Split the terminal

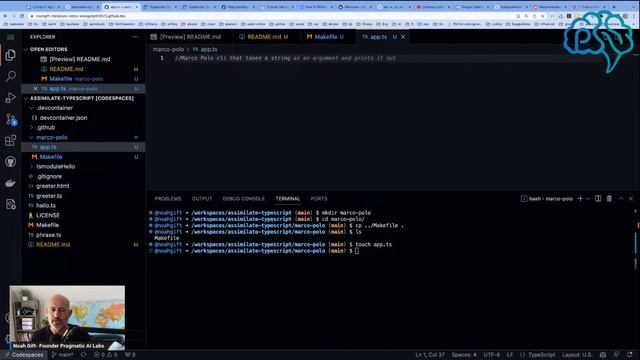[x=598, y=199]
